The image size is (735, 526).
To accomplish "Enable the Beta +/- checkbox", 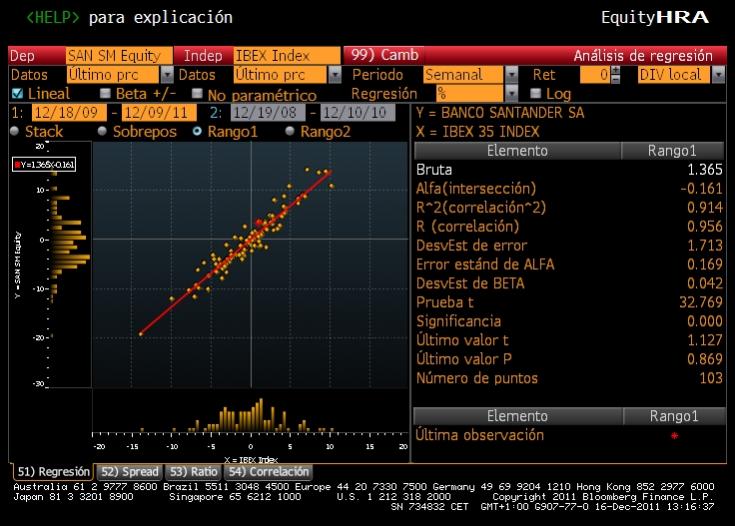I will coord(105,93).
